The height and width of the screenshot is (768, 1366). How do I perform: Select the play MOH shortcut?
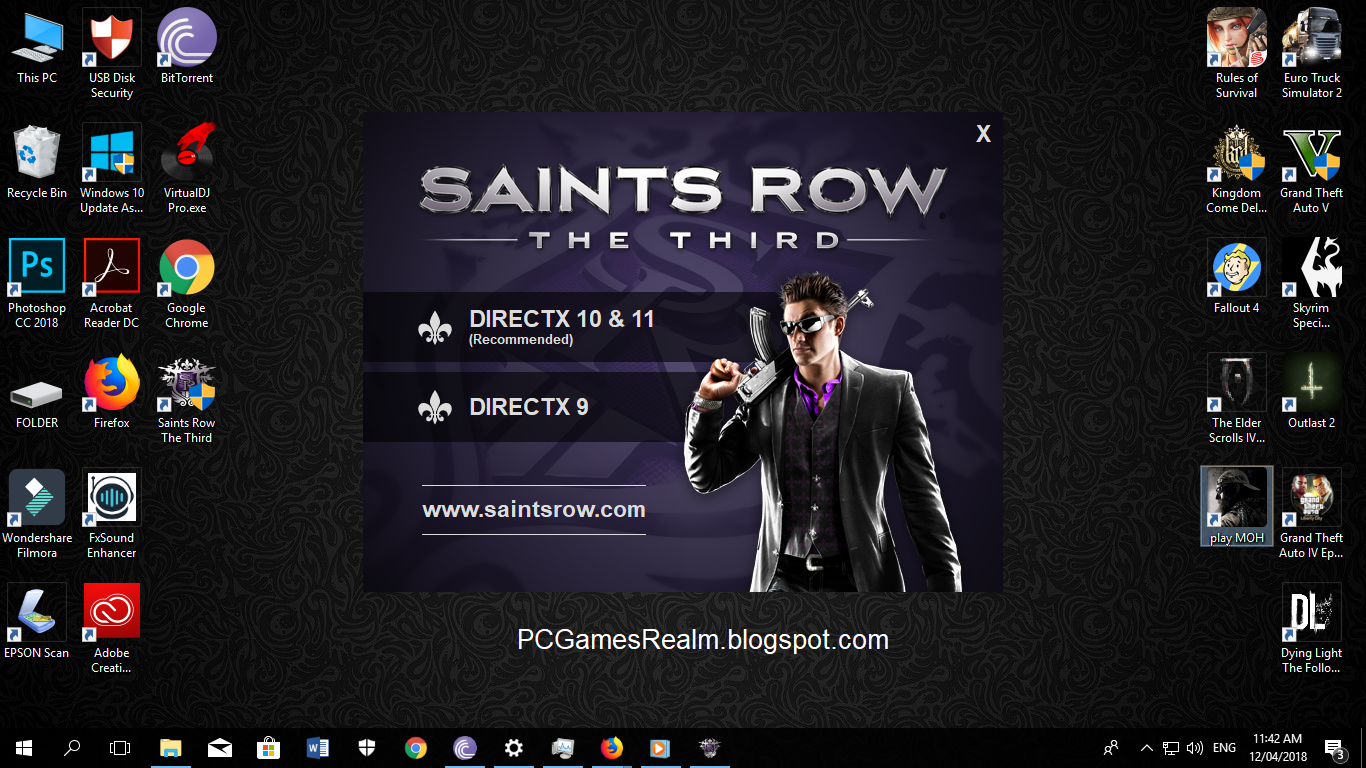[1237, 507]
